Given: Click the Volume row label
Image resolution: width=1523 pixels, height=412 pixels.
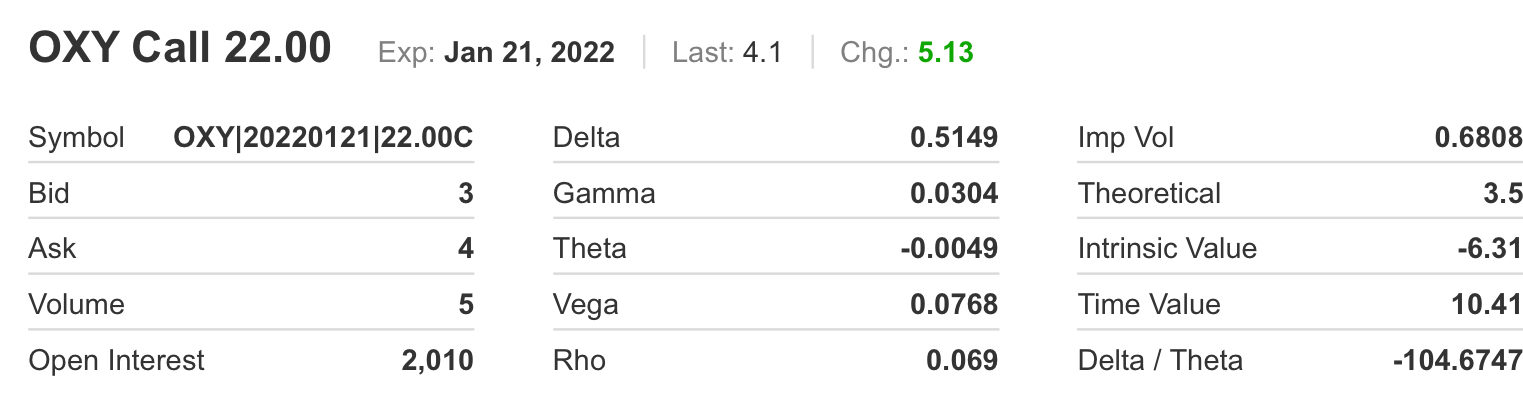Looking at the screenshot, I should [76, 304].
